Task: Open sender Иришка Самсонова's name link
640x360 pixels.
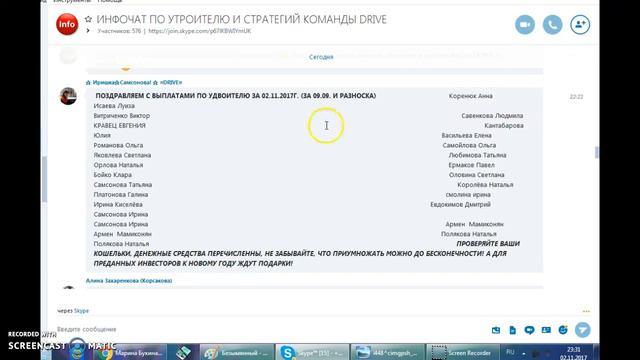Action: [134, 82]
